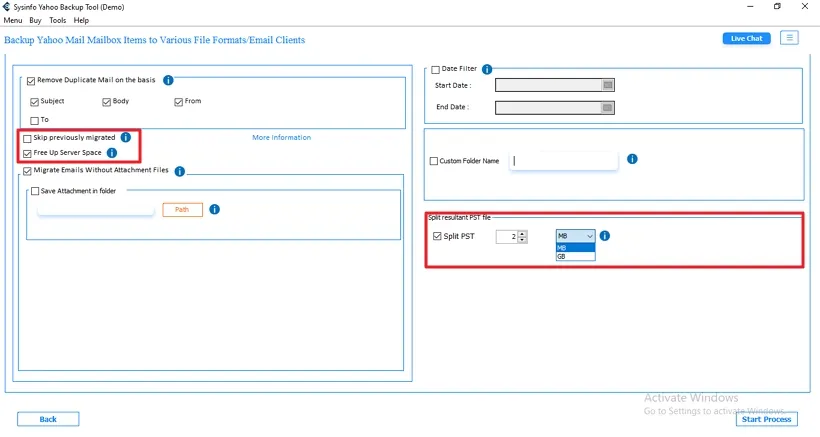Click info icon next to Free Up Server Space

(x=112, y=153)
